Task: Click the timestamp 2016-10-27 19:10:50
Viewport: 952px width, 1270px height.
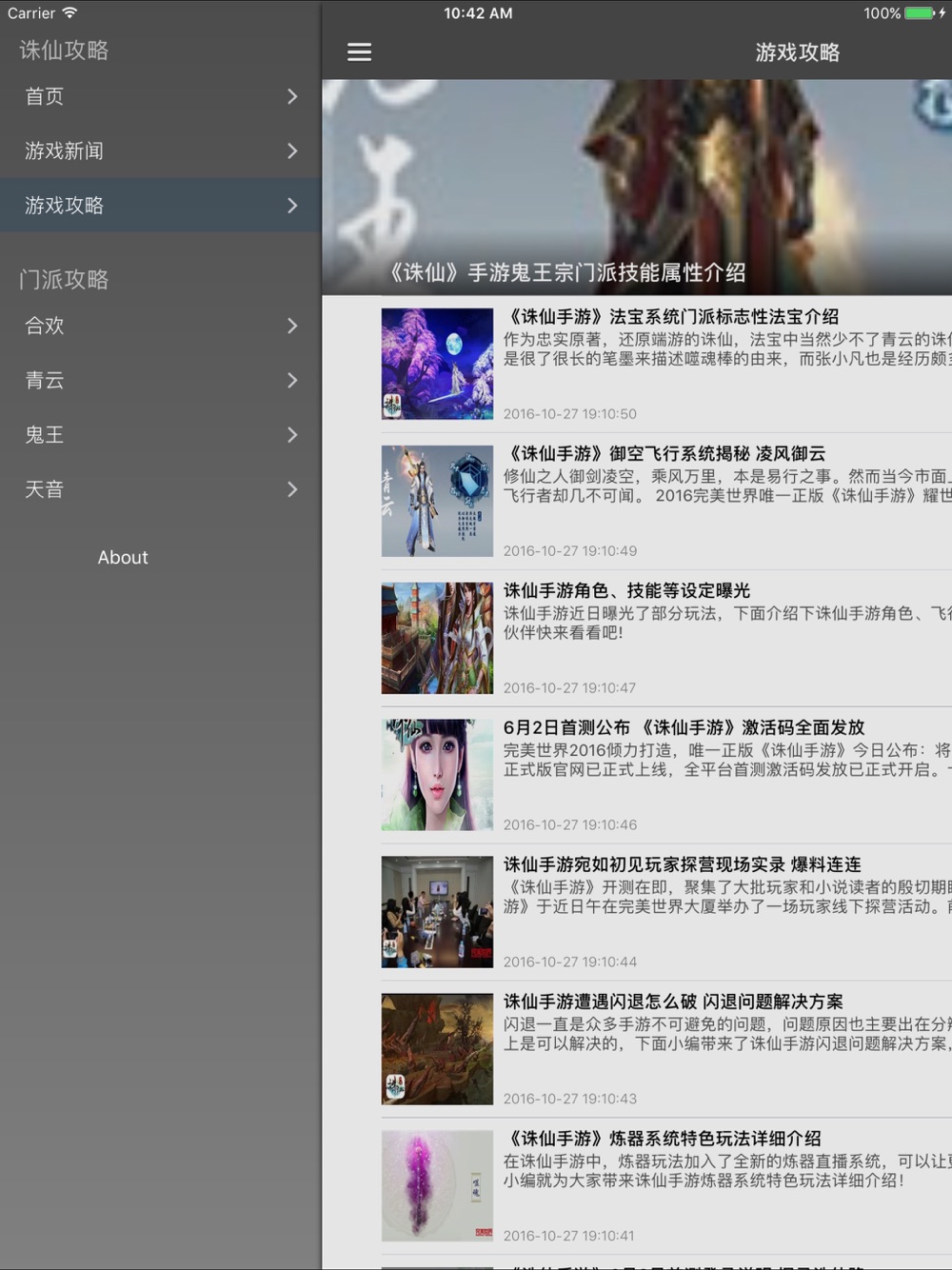Action: (x=570, y=414)
